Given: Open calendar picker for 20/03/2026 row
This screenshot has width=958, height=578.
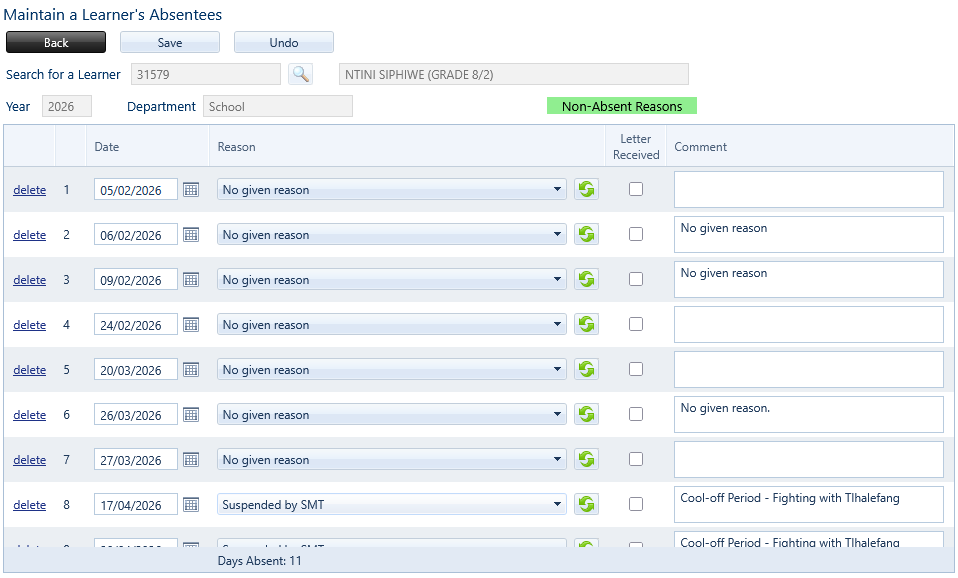Looking at the screenshot, I should pyautogui.click(x=191, y=370).
